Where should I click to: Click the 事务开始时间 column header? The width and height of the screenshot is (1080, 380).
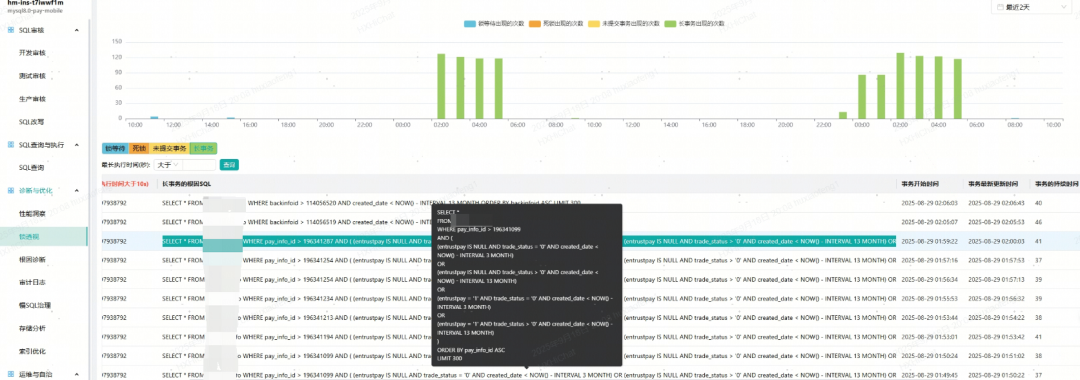click(921, 184)
